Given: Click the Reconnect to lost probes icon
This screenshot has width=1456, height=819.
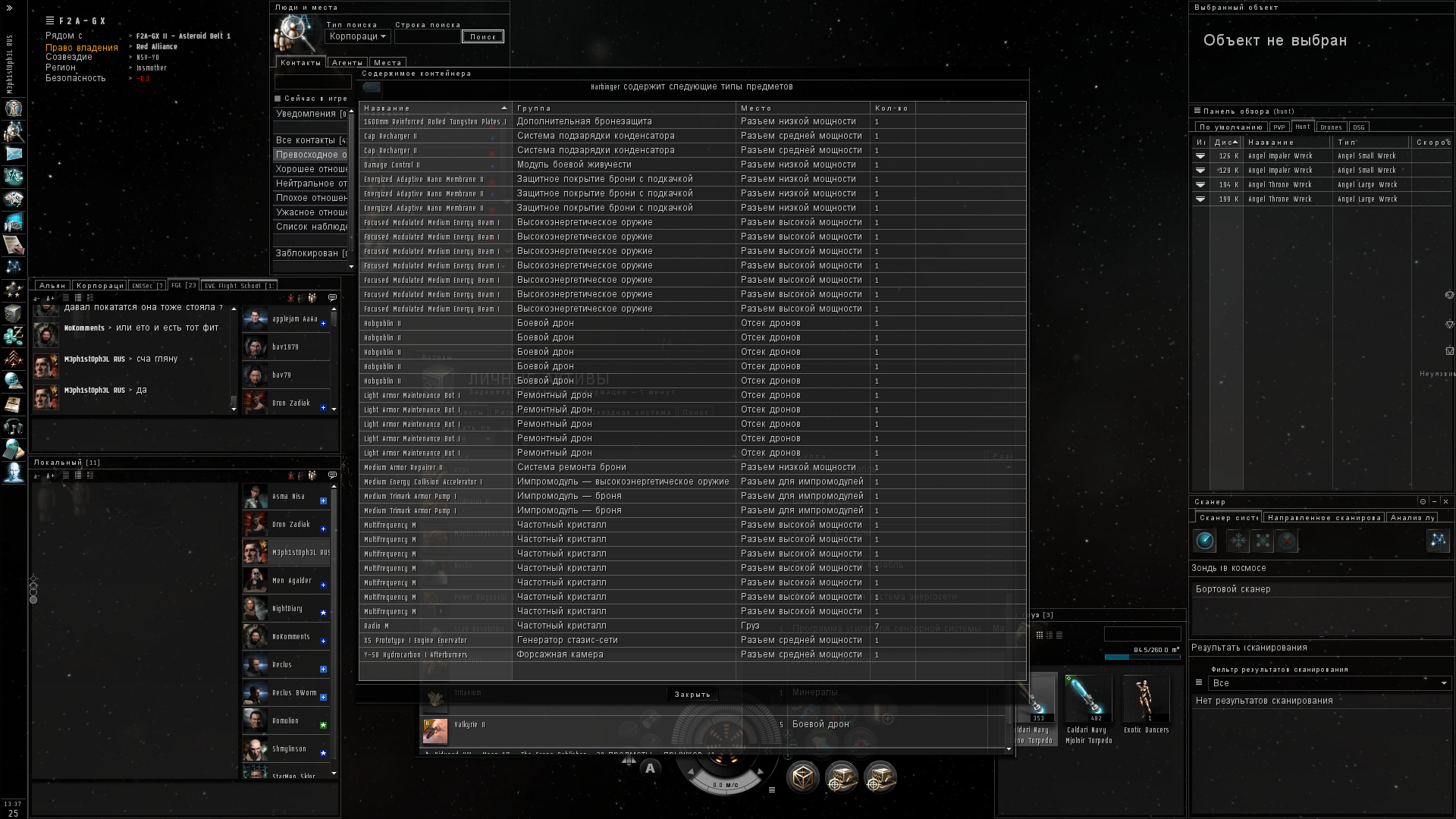Looking at the screenshot, I should coord(1263,541).
